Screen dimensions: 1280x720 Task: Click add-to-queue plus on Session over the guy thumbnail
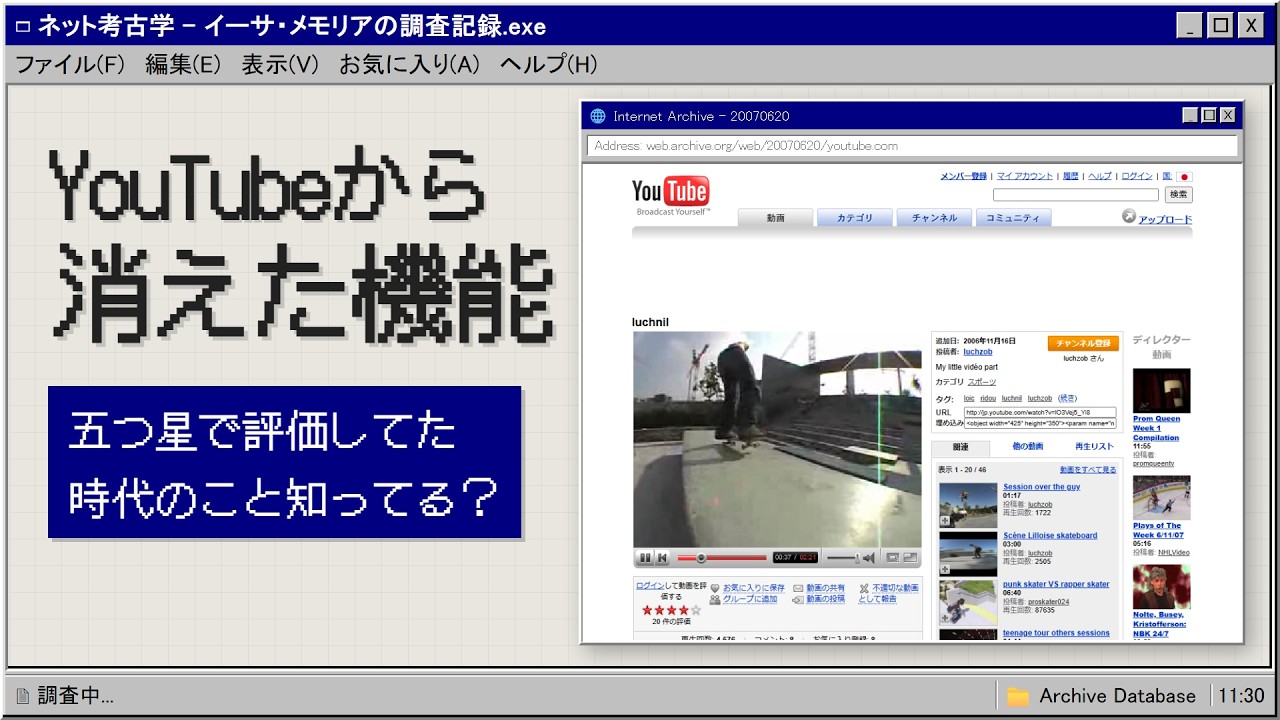[x=945, y=521]
